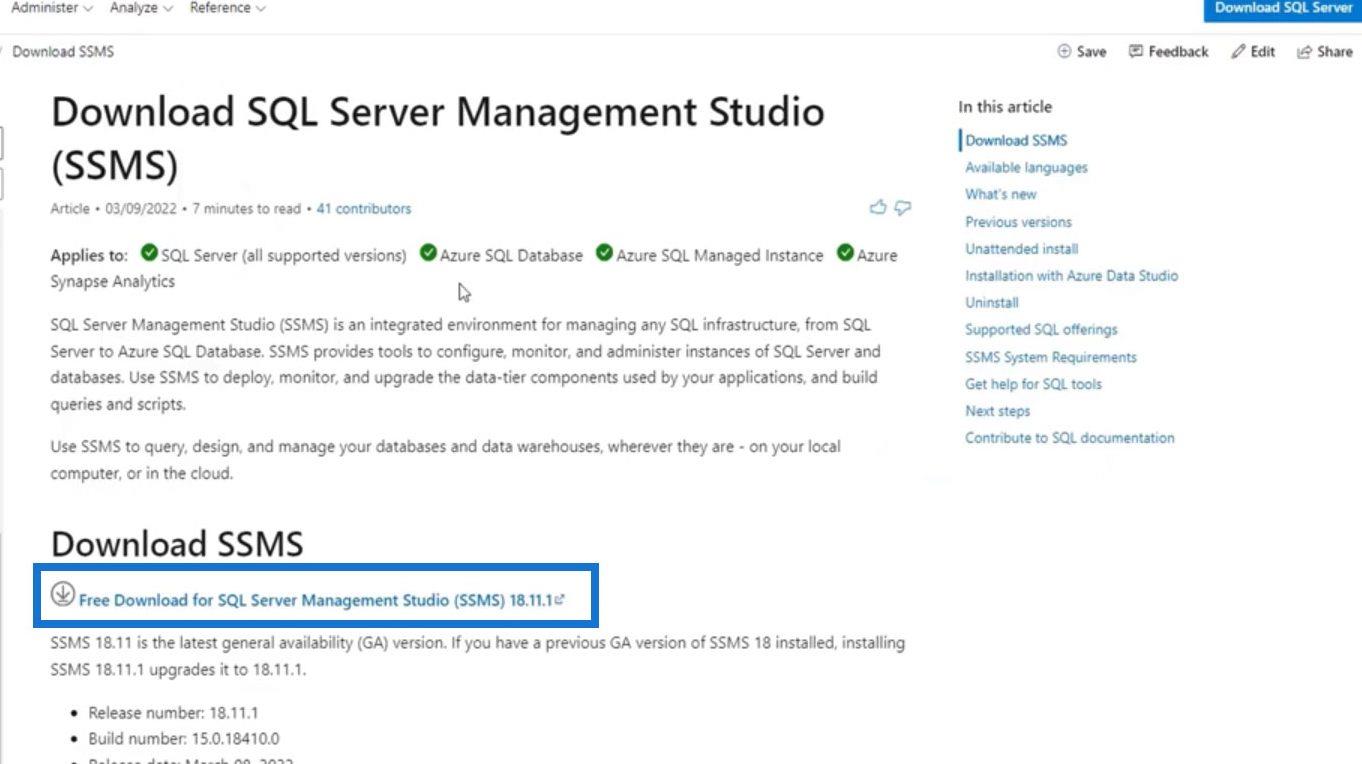Screen dimensions: 1362x764
Task: Open the 41 contributors link
Action: click(x=364, y=209)
